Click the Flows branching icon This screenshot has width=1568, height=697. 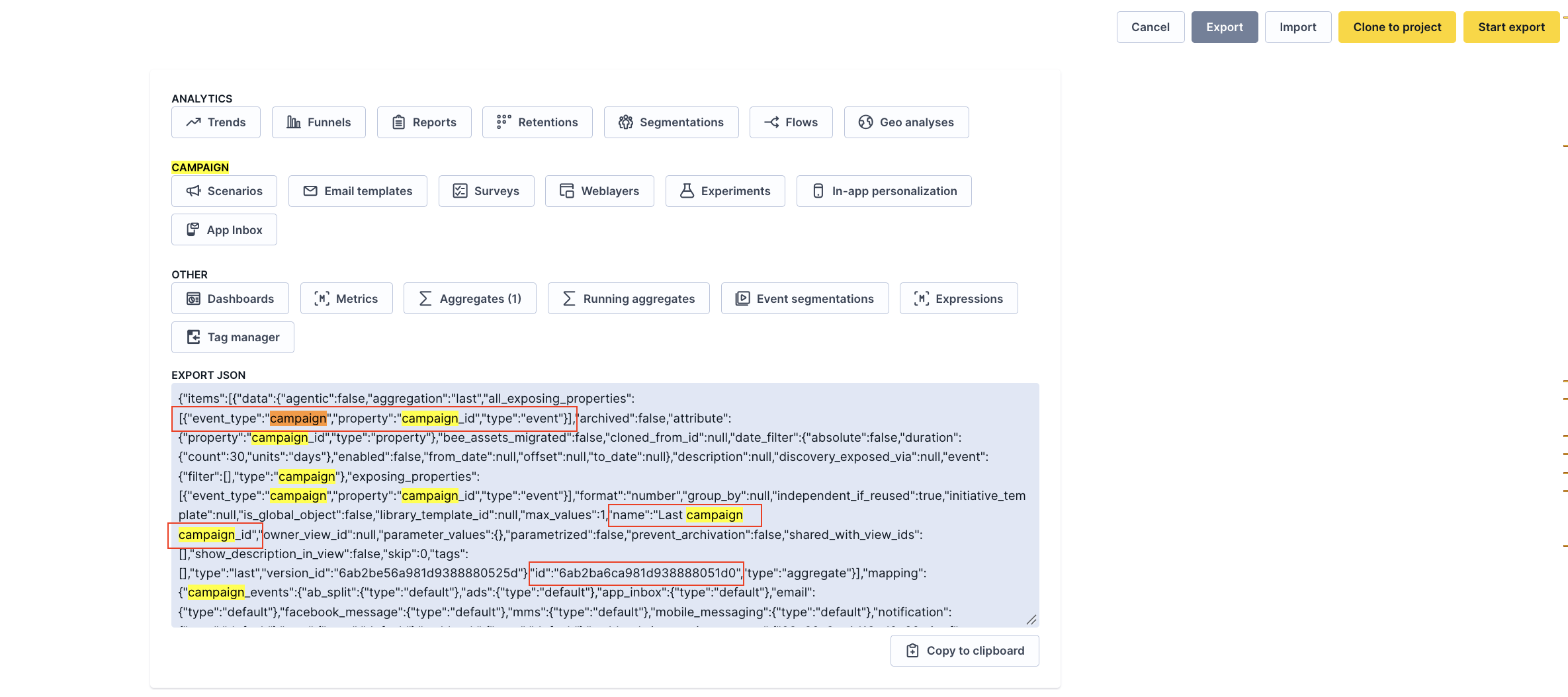coord(771,122)
